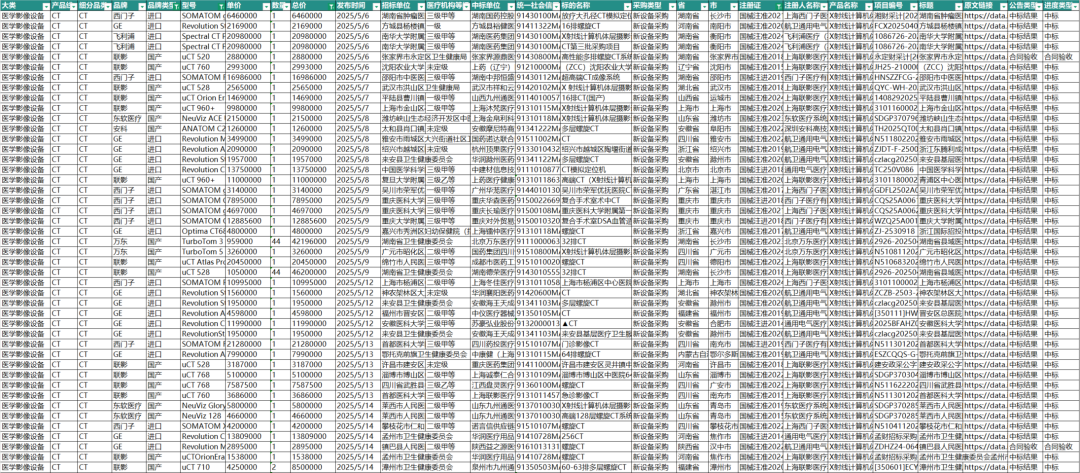The image size is (1080, 473).
Task: Select total price cell 46200000
Action: pos(313,273)
